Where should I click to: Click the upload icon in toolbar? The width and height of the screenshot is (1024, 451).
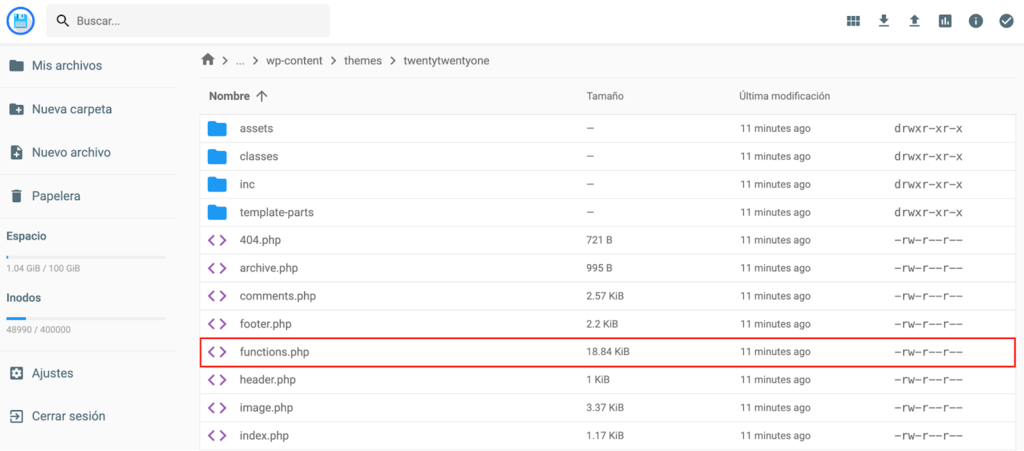[914, 21]
